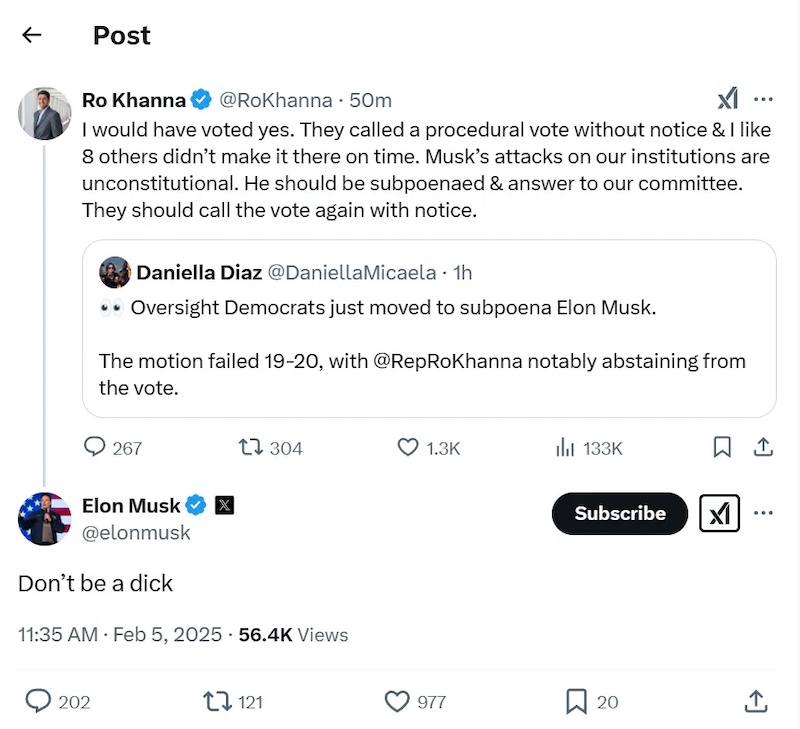
Task: Go back using the left arrow
Action: tap(32, 35)
